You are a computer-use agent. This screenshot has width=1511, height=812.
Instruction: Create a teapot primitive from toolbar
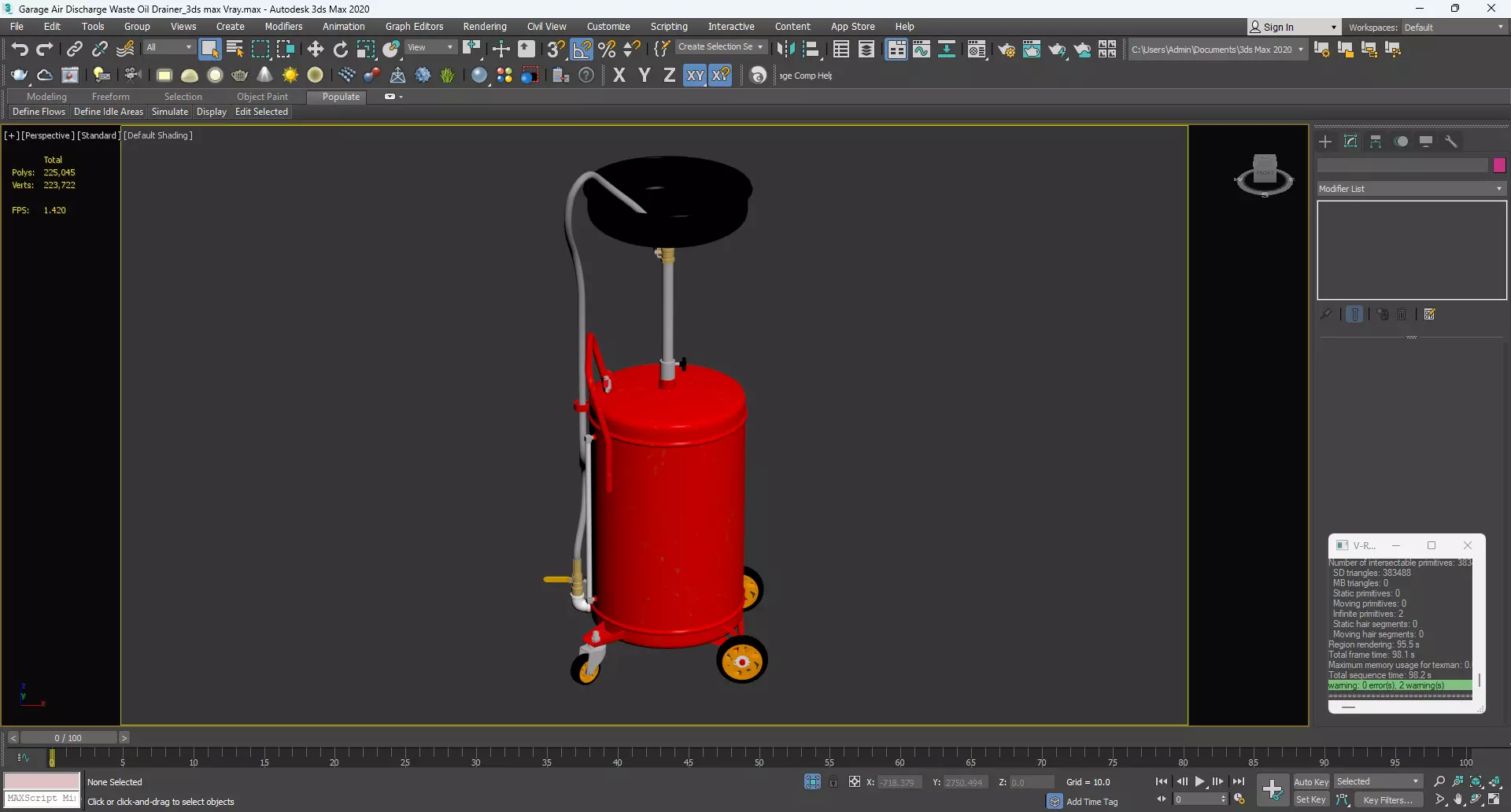point(239,76)
